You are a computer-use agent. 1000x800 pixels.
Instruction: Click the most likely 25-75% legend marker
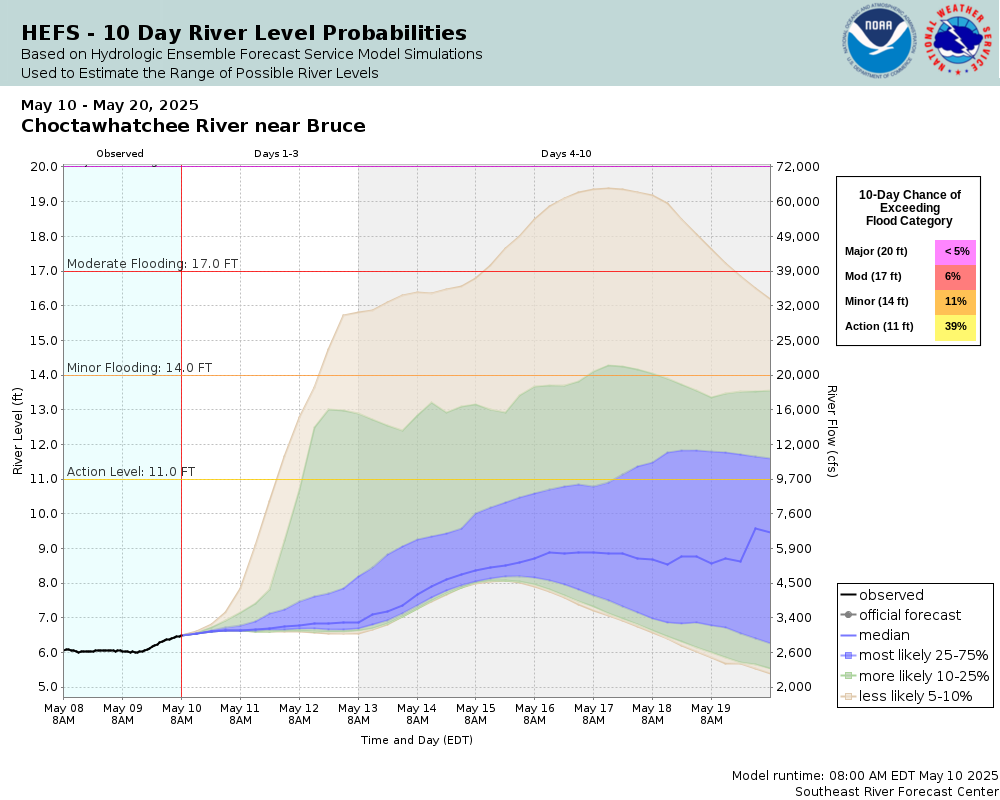click(848, 656)
